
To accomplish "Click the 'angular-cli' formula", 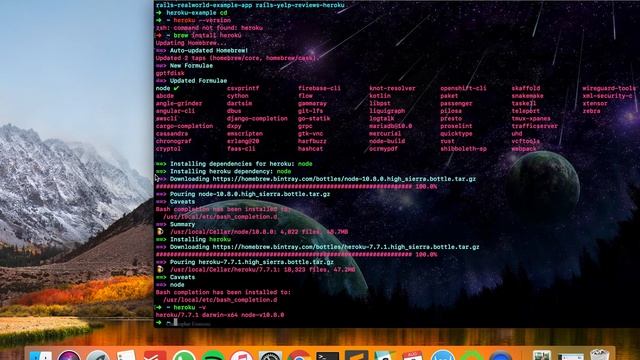I will 175,111.
